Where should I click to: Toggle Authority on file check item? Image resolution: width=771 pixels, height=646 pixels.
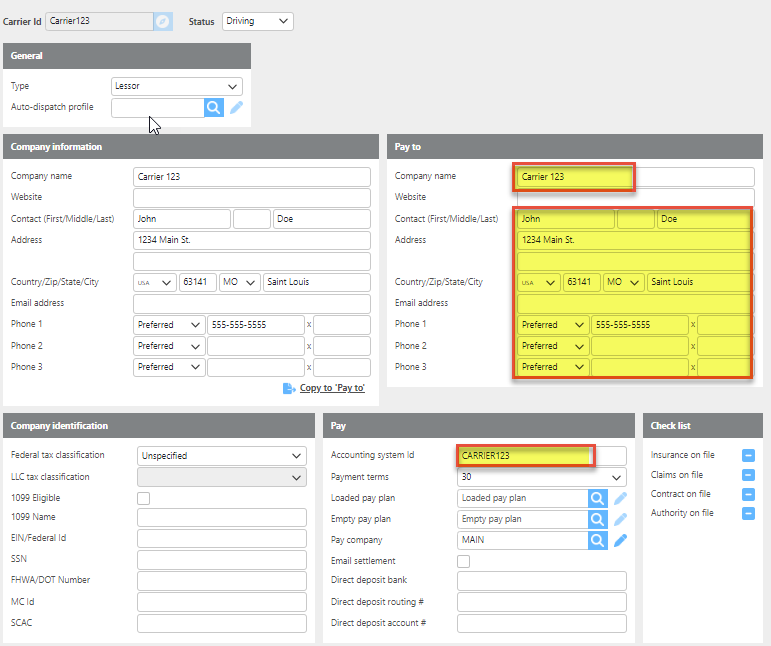coord(748,513)
